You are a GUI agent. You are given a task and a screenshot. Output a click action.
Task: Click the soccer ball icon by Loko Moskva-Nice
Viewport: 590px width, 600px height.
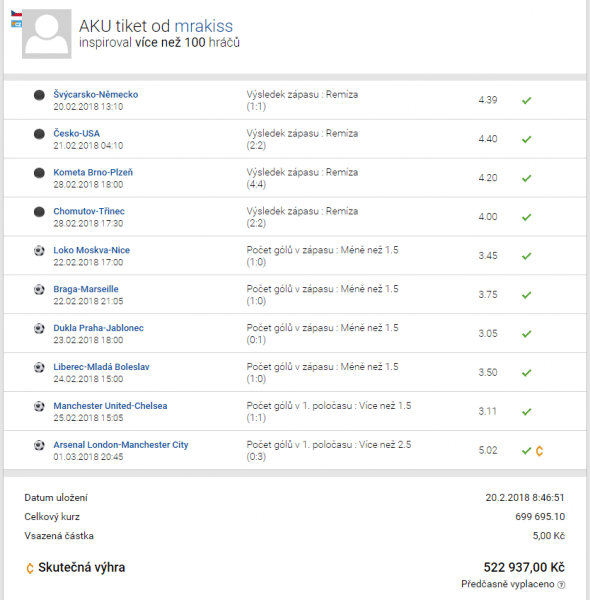[x=39, y=251]
